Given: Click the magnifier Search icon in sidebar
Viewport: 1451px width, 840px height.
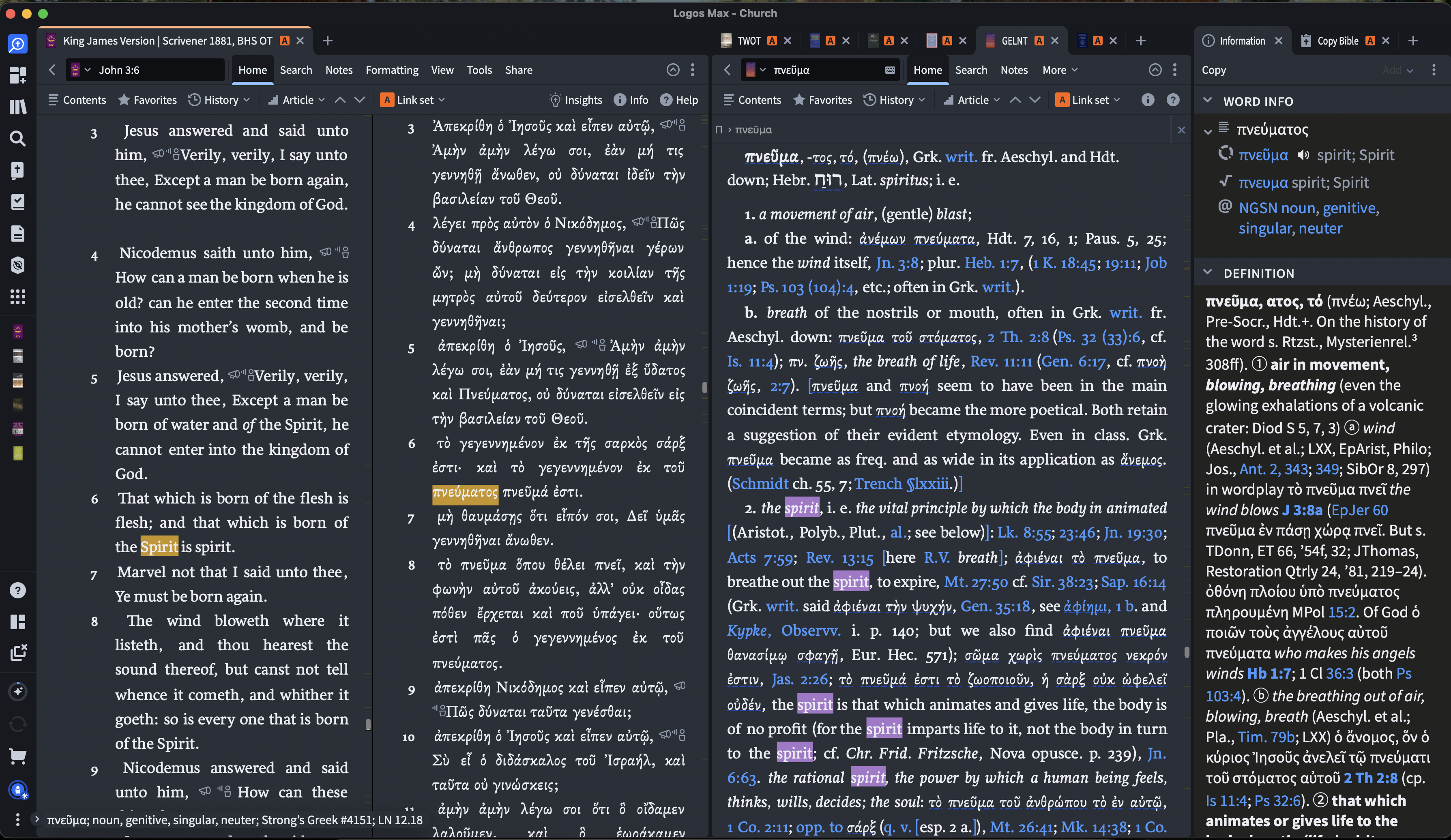Looking at the screenshot, I should [x=18, y=138].
